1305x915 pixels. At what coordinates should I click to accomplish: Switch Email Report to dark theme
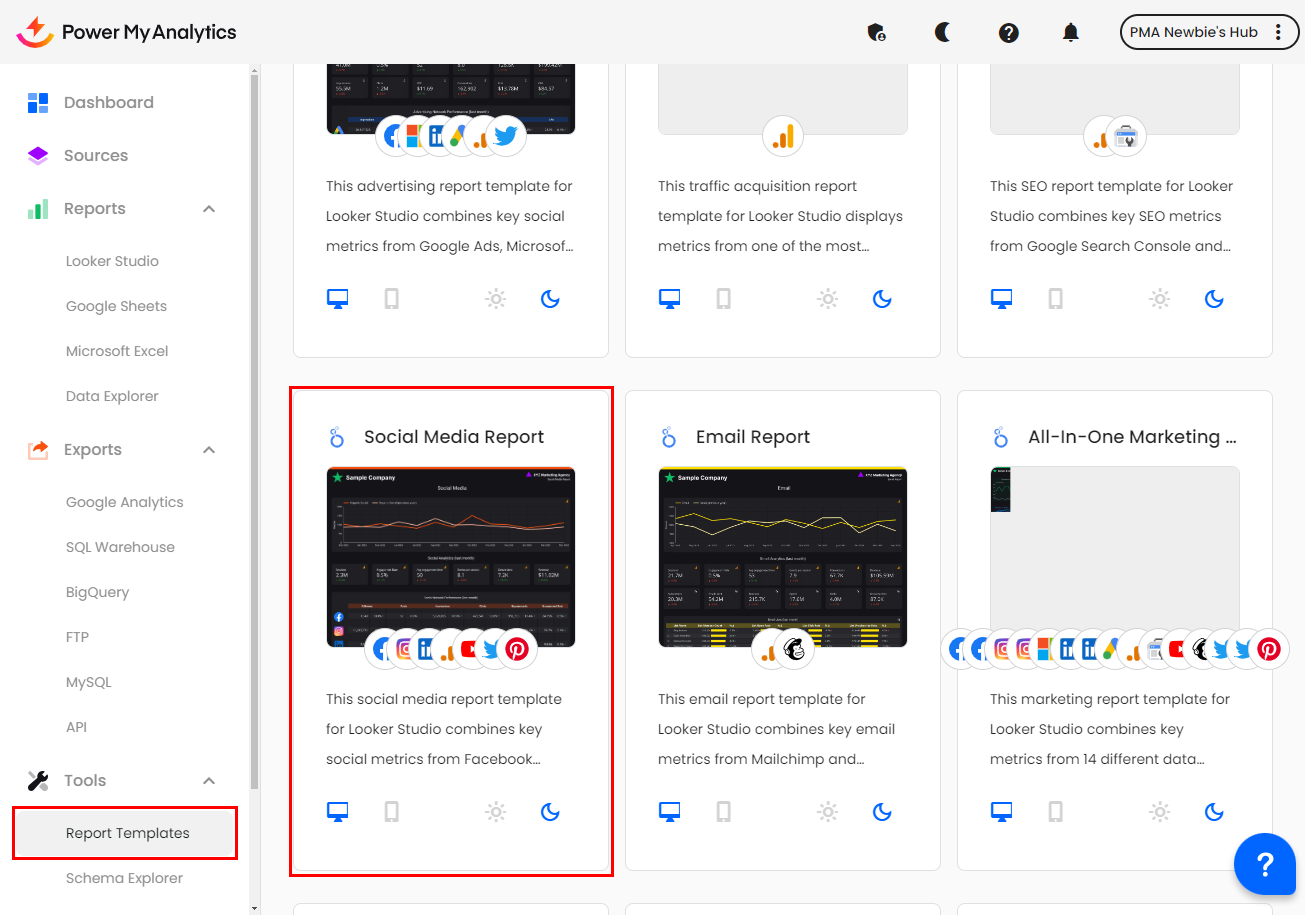pyautogui.click(x=882, y=812)
